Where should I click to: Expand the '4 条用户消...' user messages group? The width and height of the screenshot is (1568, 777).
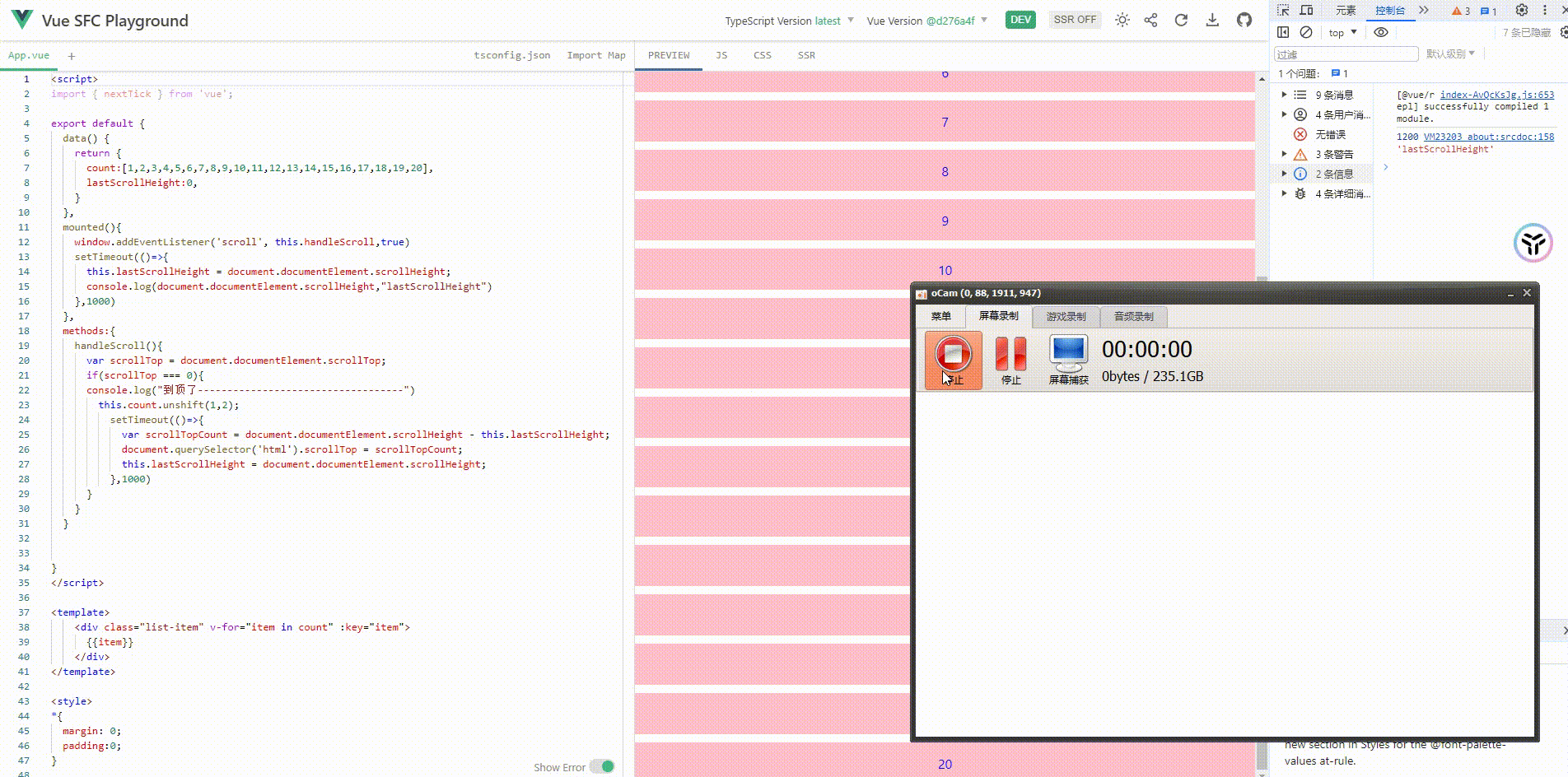pos(1284,114)
